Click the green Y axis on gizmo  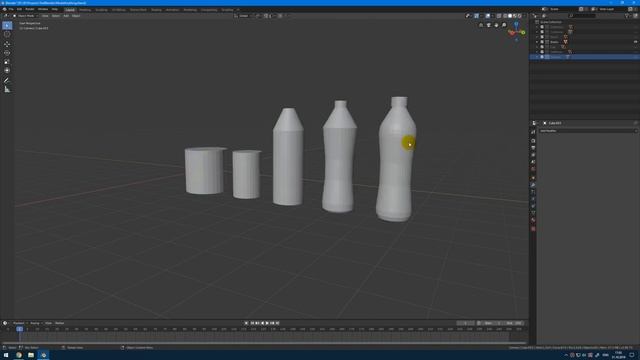[523, 33]
